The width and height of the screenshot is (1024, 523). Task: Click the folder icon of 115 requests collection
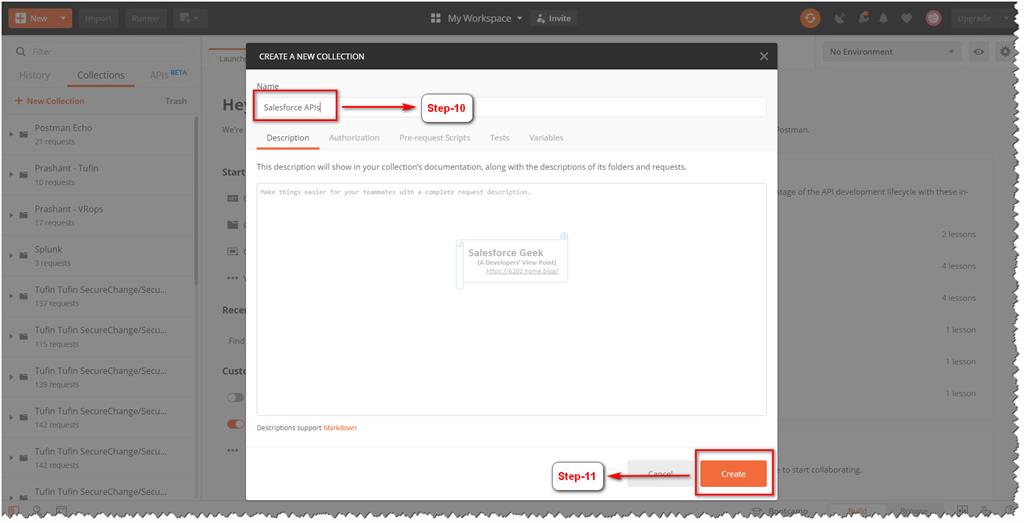coord(24,337)
